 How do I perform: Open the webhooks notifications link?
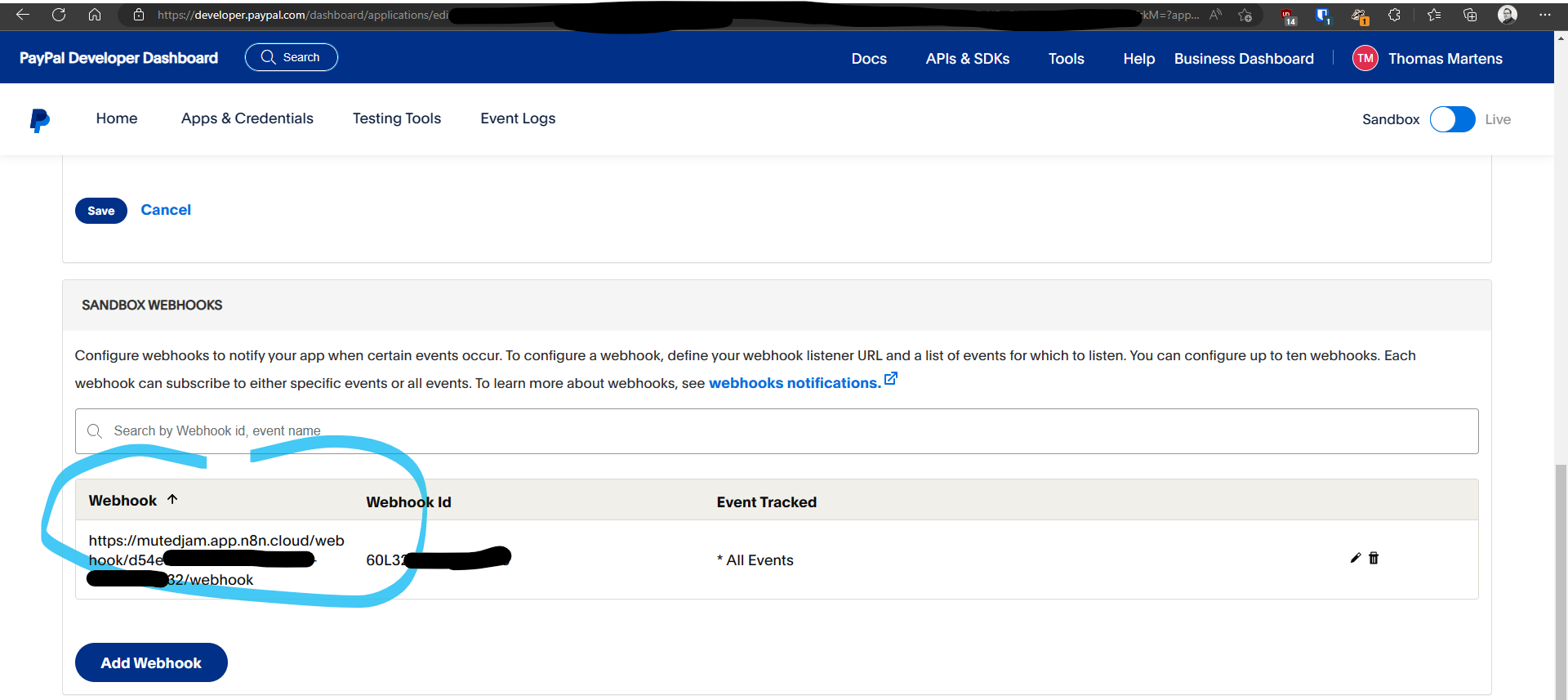click(x=802, y=382)
